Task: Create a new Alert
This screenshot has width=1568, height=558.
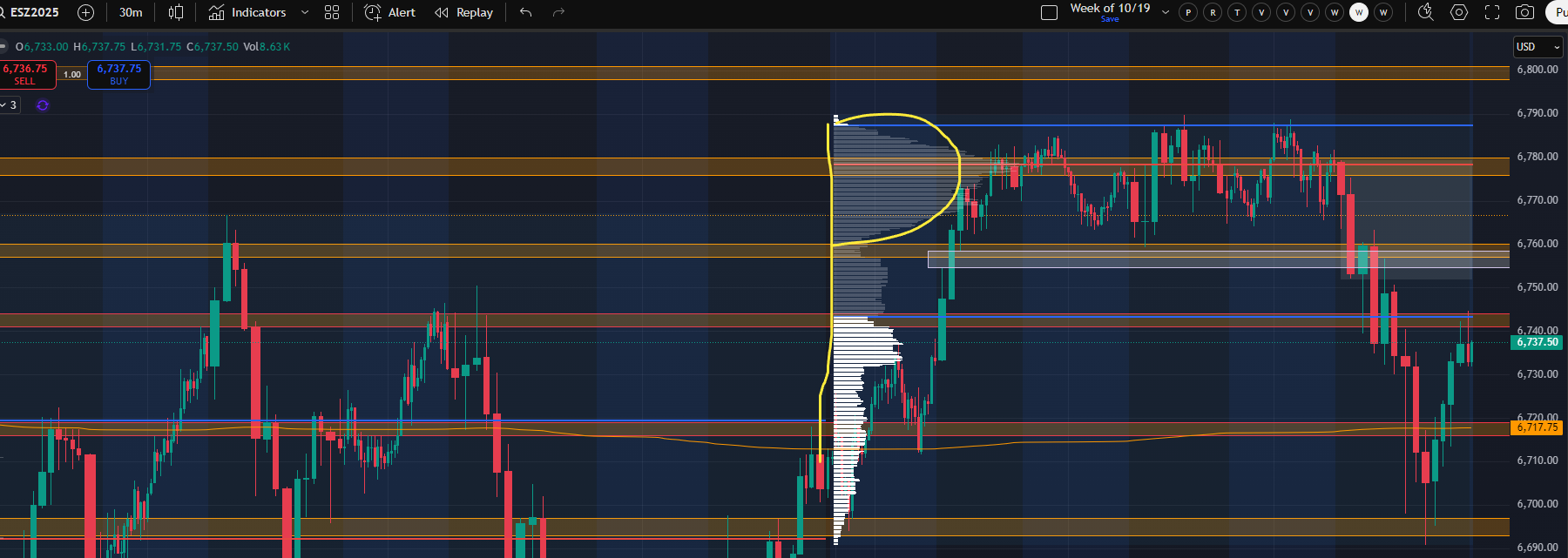Action: (389, 12)
